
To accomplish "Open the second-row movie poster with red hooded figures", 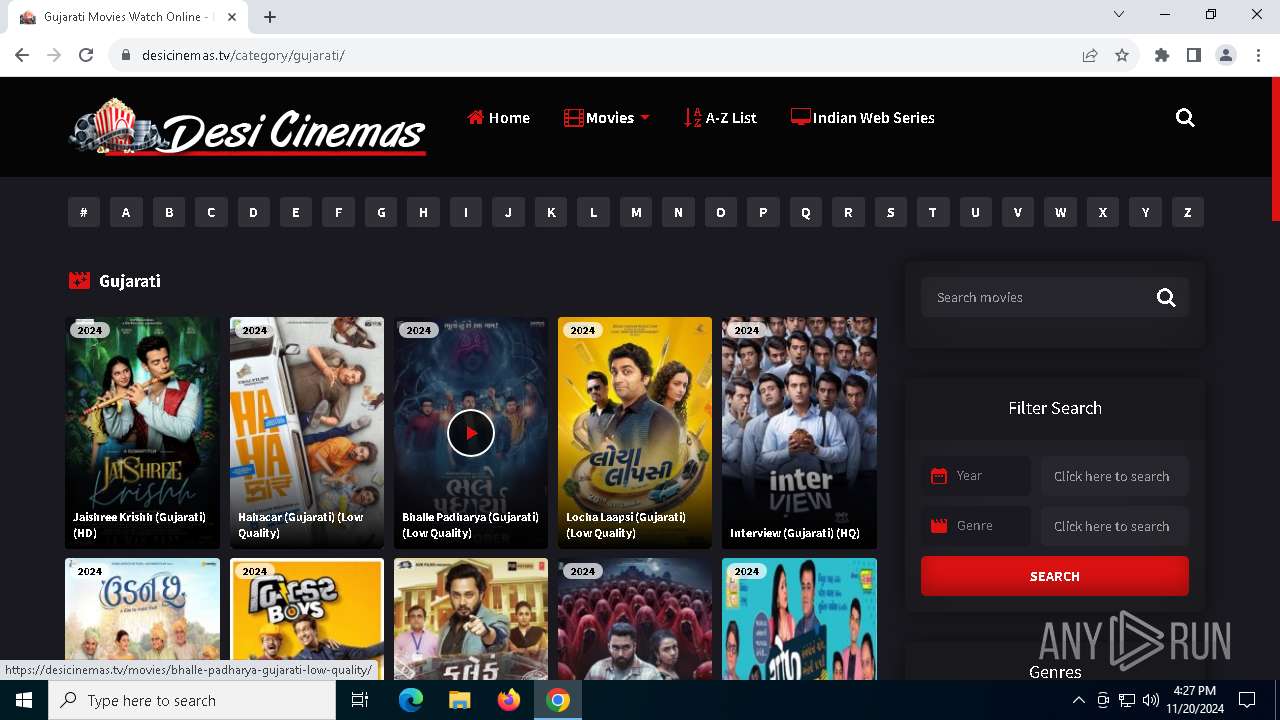I will click(635, 619).
